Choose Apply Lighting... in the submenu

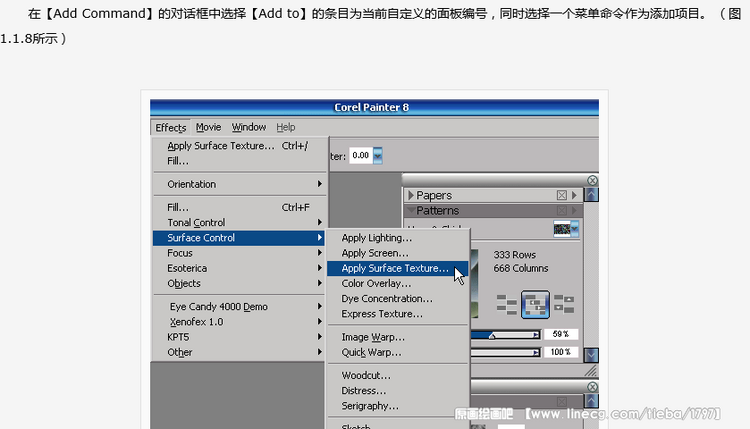[x=398, y=238]
